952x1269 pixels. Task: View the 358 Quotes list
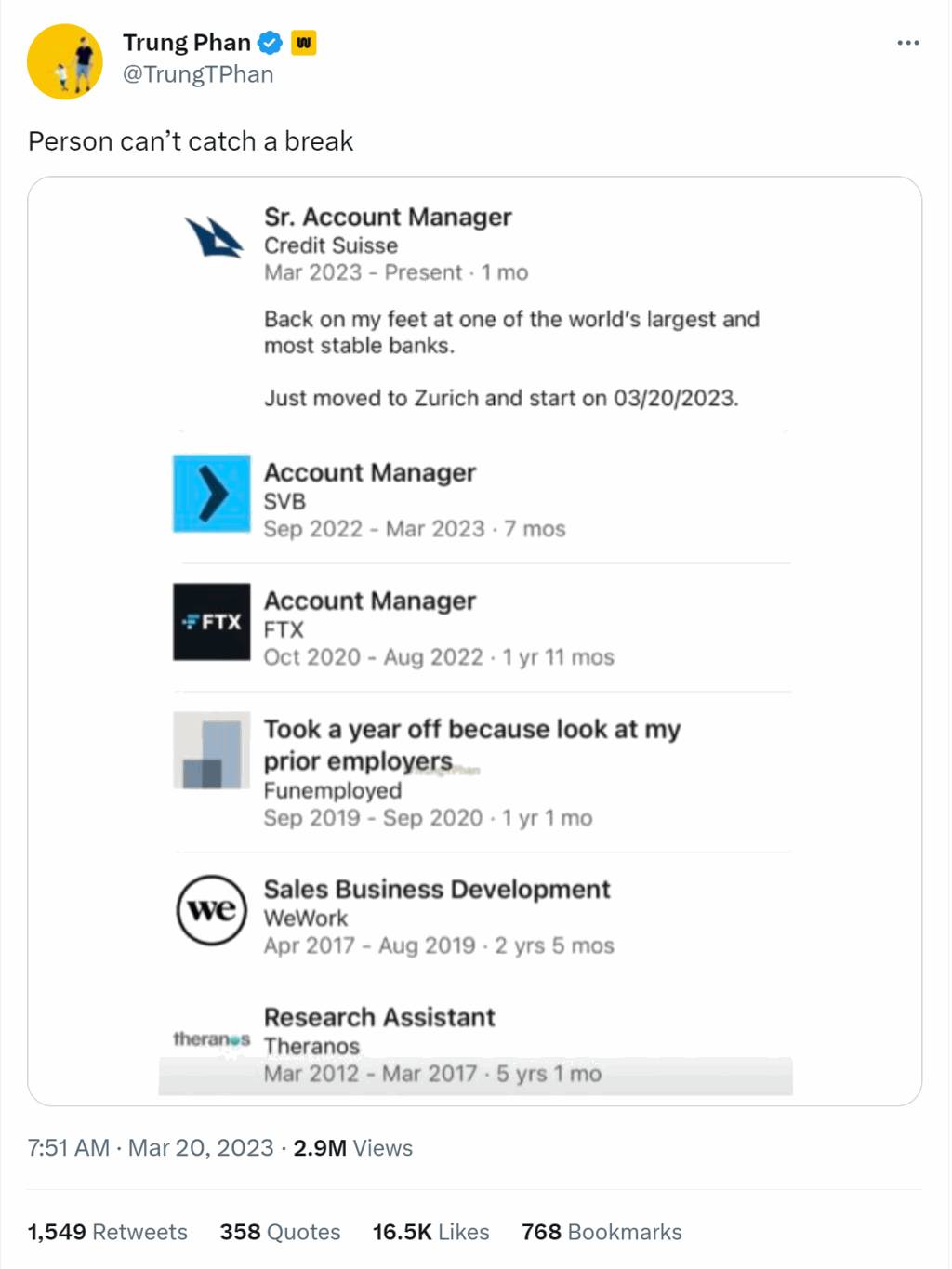(x=280, y=1232)
